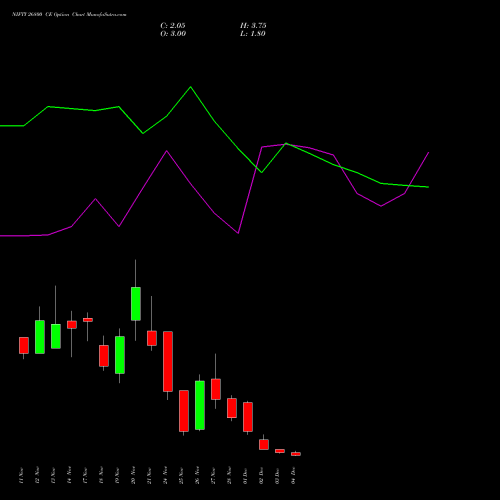Click the red candlestick body above 25 Nov
The width and height of the screenshot is (500, 500).
coord(184,411)
